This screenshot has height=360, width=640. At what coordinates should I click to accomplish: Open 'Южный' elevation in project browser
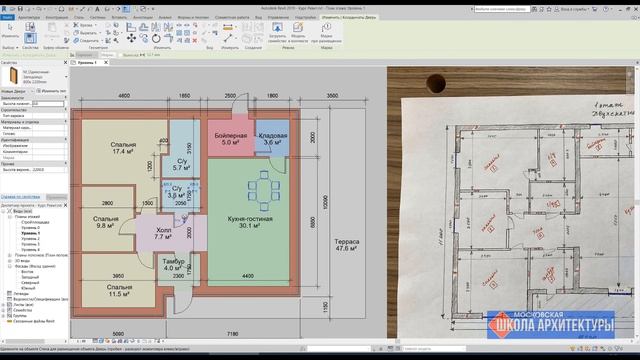[28, 288]
